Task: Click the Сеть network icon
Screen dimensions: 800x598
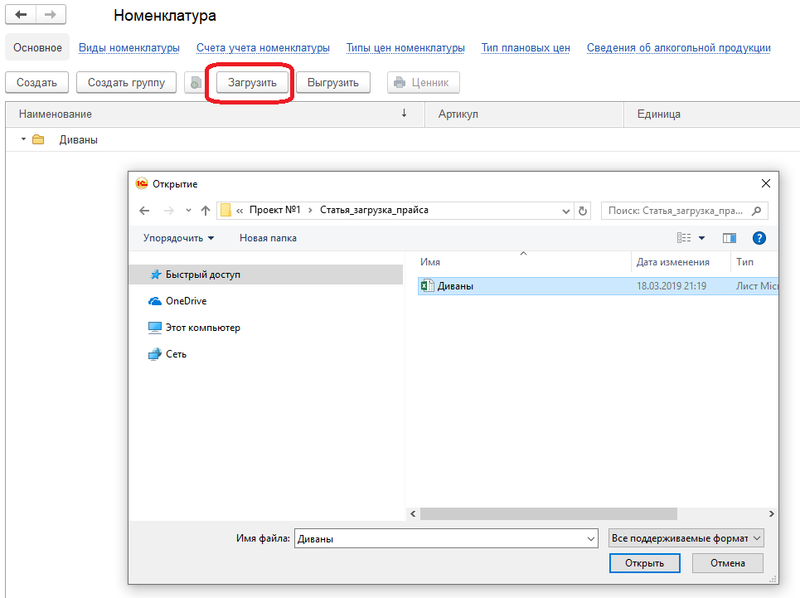Action: pos(155,354)
